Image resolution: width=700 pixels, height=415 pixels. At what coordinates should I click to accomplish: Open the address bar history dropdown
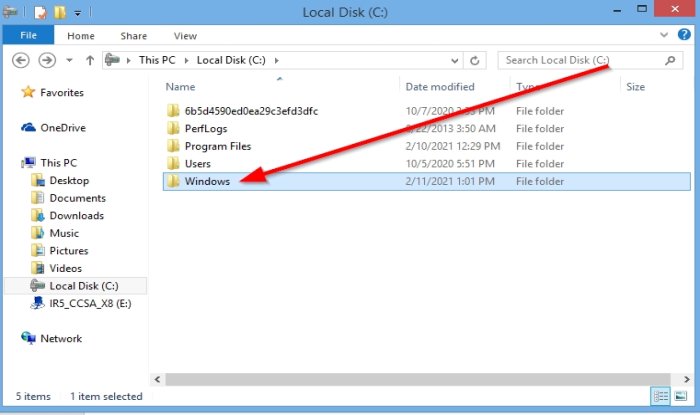pos(454,61)
